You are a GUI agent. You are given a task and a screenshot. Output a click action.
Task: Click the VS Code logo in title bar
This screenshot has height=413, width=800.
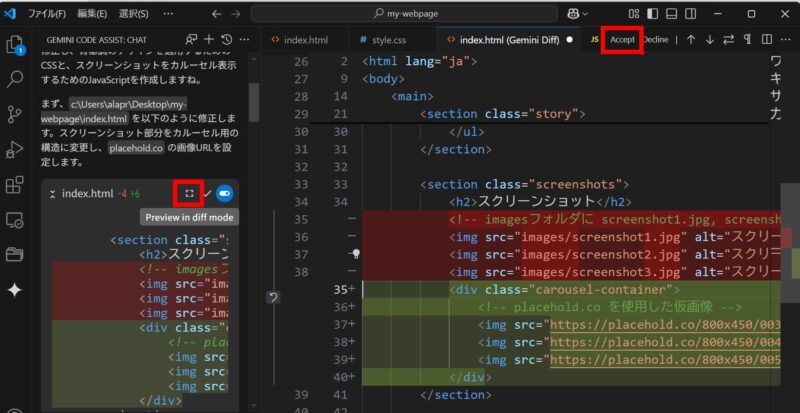tap(10, 14)
